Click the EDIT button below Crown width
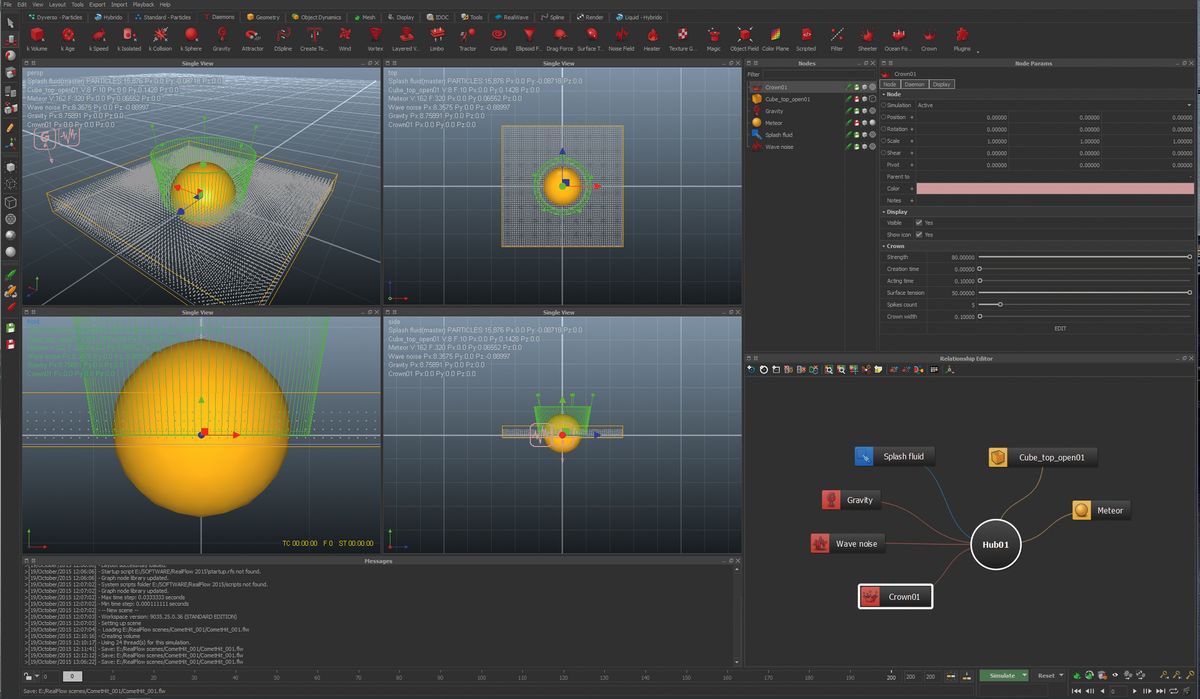 pyautogui.click(x=1061, y=327)
